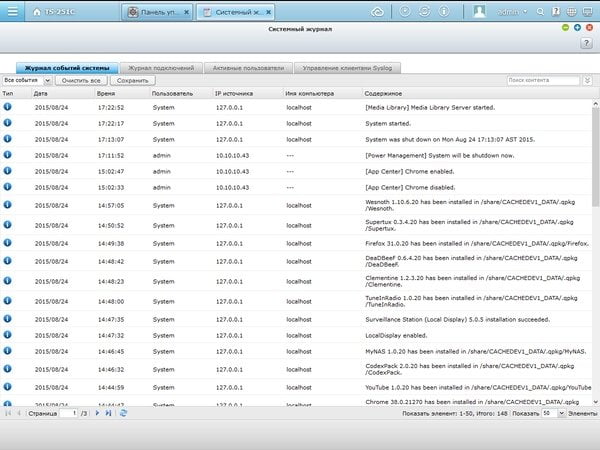Select YouTube 1.0.20 installed entry

point(296,387)
